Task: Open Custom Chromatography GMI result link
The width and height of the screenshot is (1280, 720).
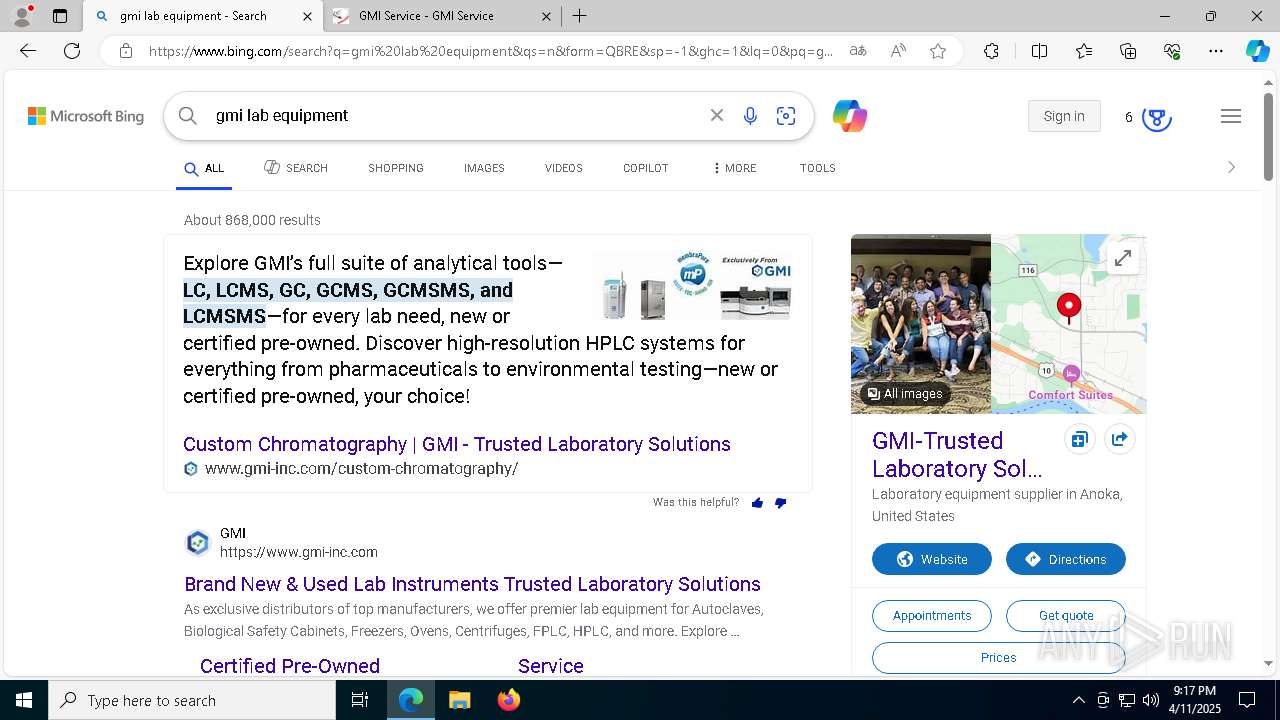Action: [x=457, y=444]
